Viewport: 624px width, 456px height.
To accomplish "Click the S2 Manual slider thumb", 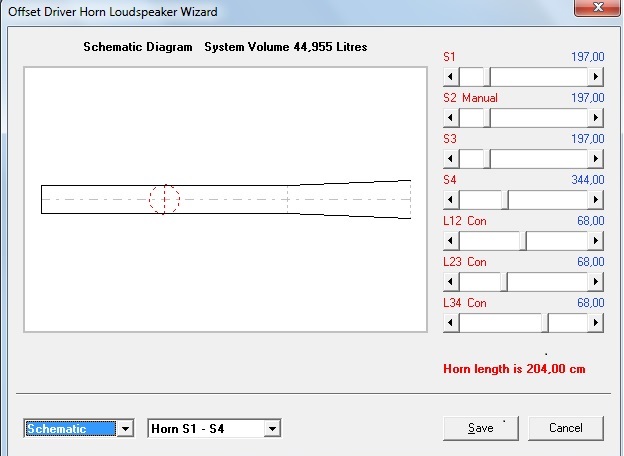I will pos(487,117).
